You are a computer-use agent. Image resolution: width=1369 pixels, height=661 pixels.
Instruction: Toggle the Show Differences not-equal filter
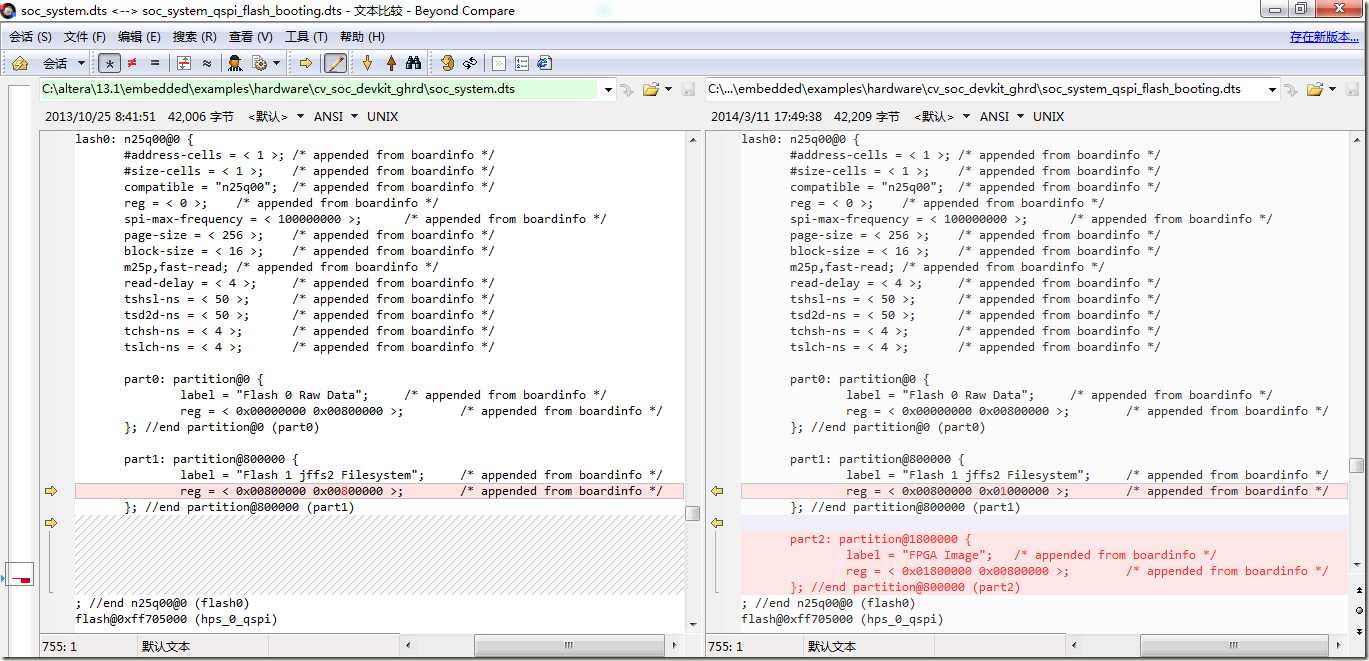[132, 63]
